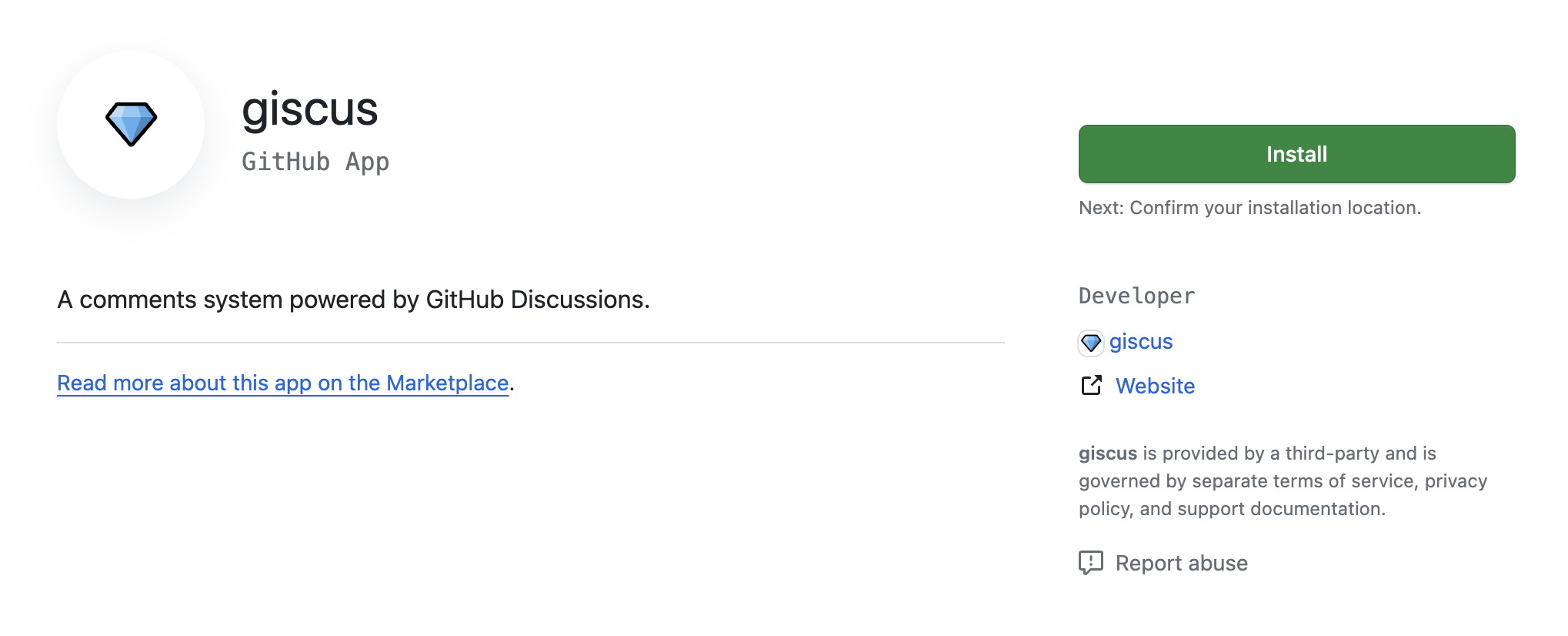Click the GitHub App subtitle label
Image resolution: width=1568 pixels, height=636 pixels.
click(315, 162)
